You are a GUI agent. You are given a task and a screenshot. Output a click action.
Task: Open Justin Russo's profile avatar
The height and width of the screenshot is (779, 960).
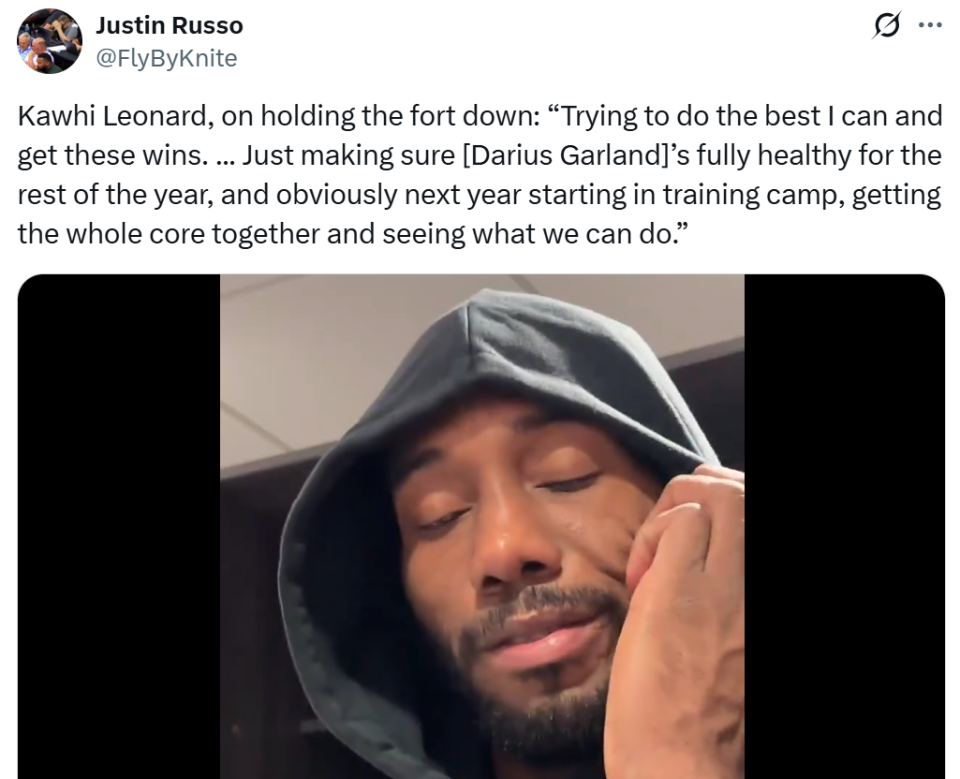pos(49,41)
